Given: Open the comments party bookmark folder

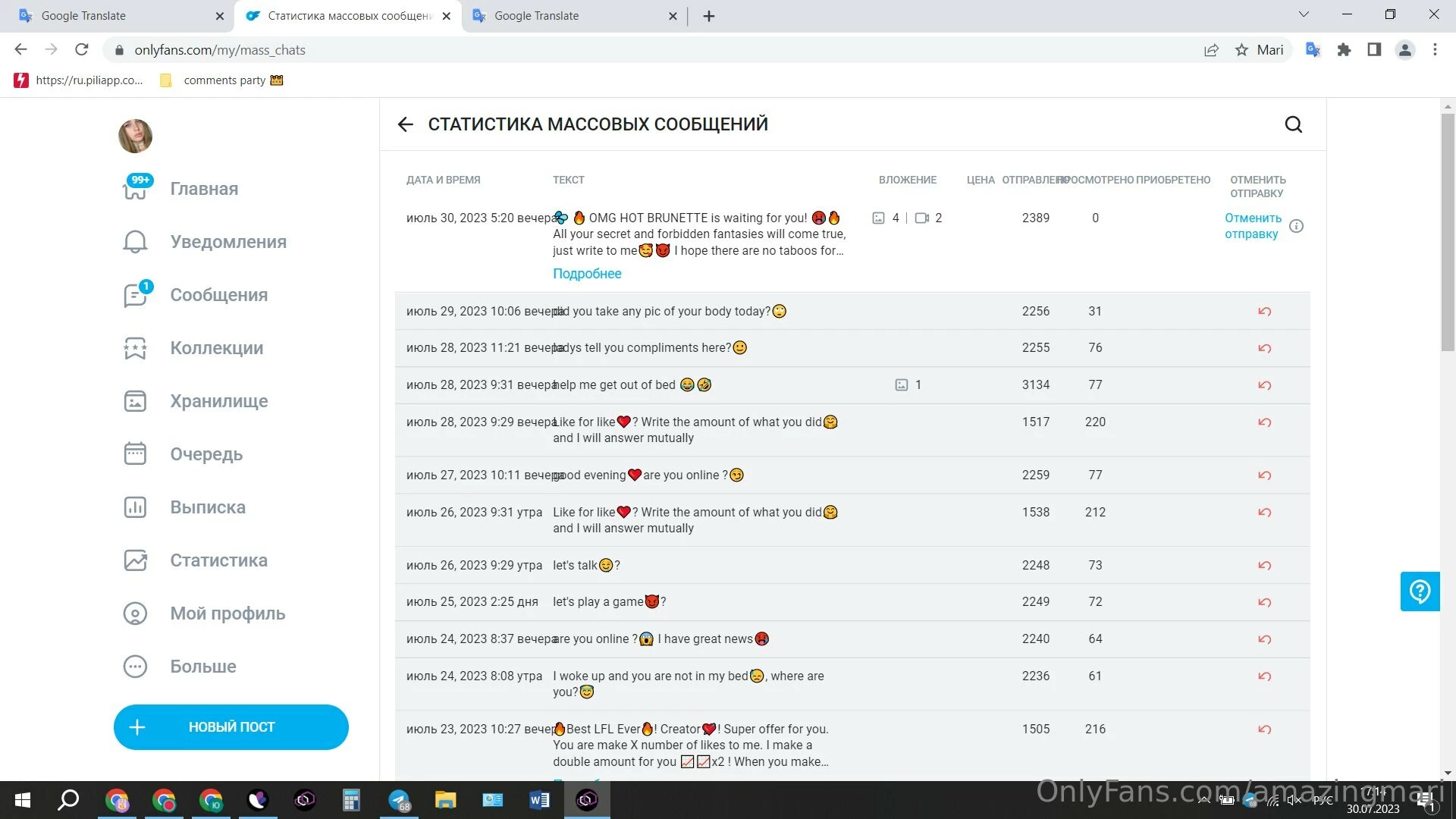Looking at the screenshot, I should [224, 80].
